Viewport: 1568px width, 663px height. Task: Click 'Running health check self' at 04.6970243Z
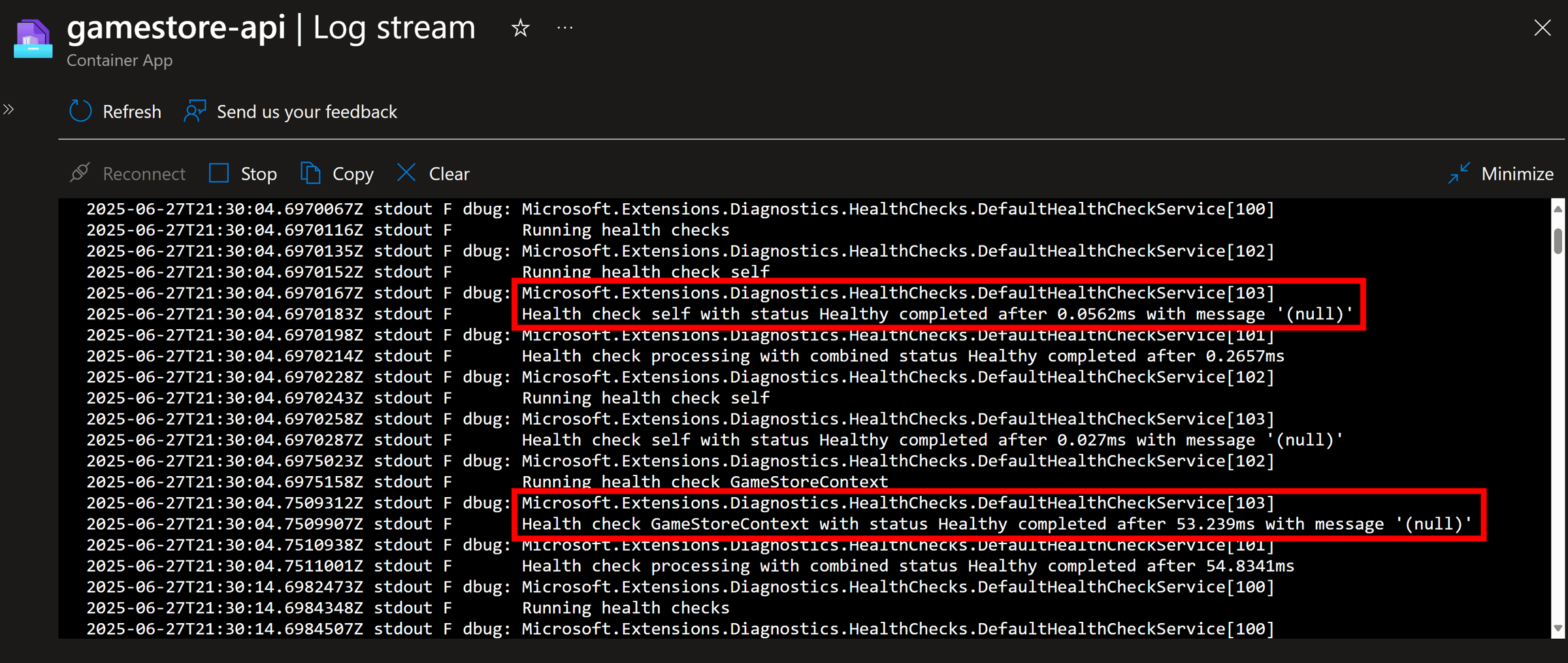(645, 398)
